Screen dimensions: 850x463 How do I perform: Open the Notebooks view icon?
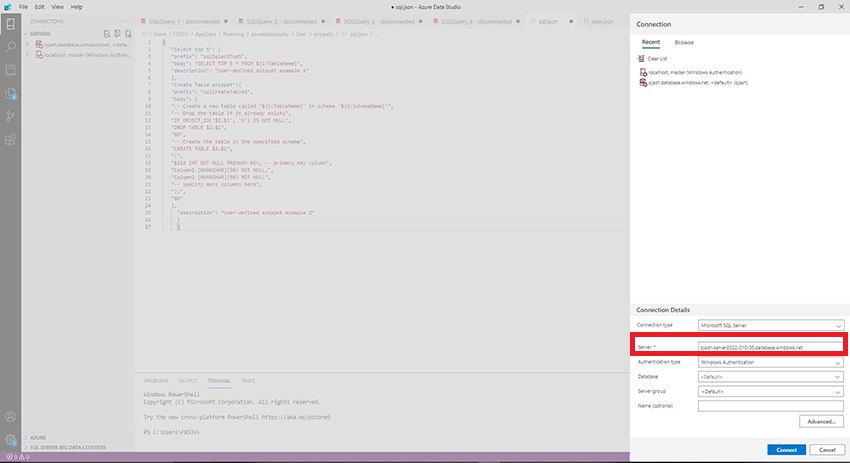10,70
